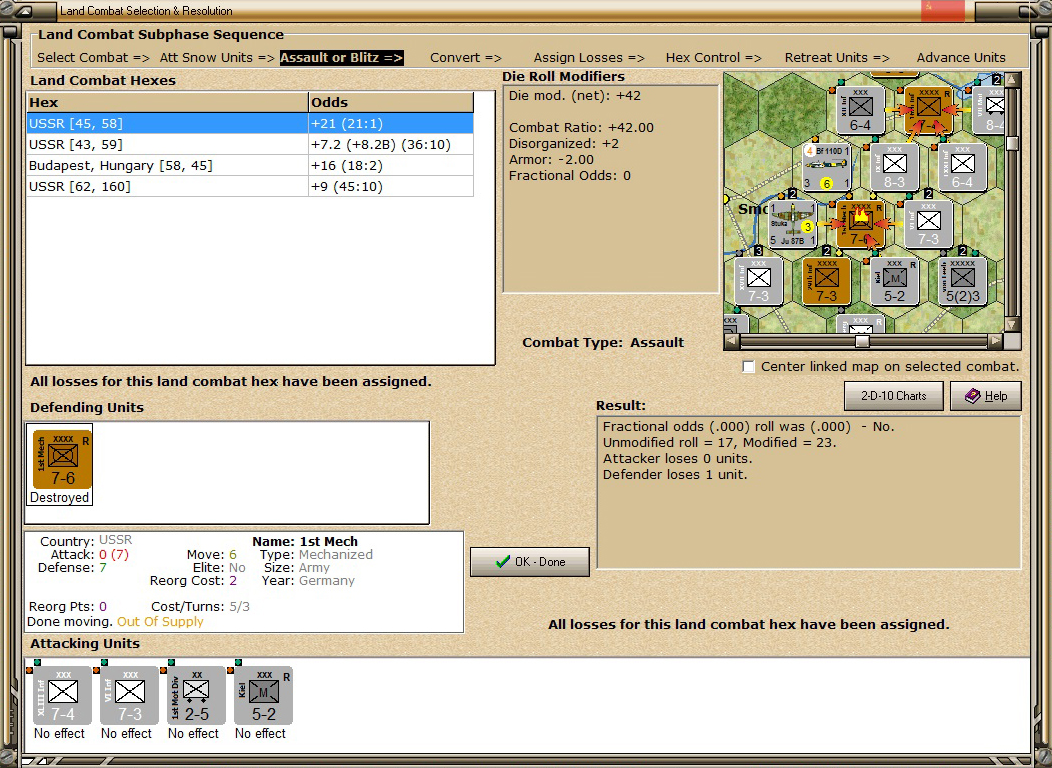Select the VI Inf 7-3 corps on the map

click(x=929, y=225)
